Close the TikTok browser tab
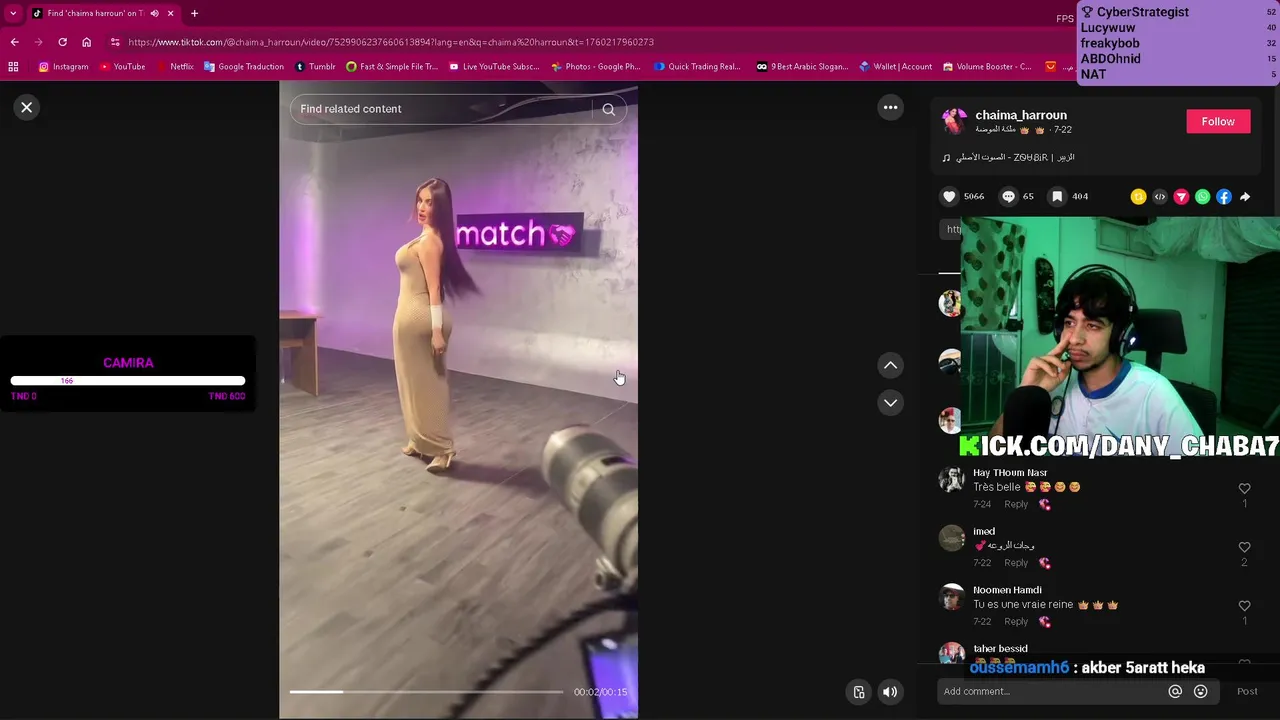 [x=171, y=13]
